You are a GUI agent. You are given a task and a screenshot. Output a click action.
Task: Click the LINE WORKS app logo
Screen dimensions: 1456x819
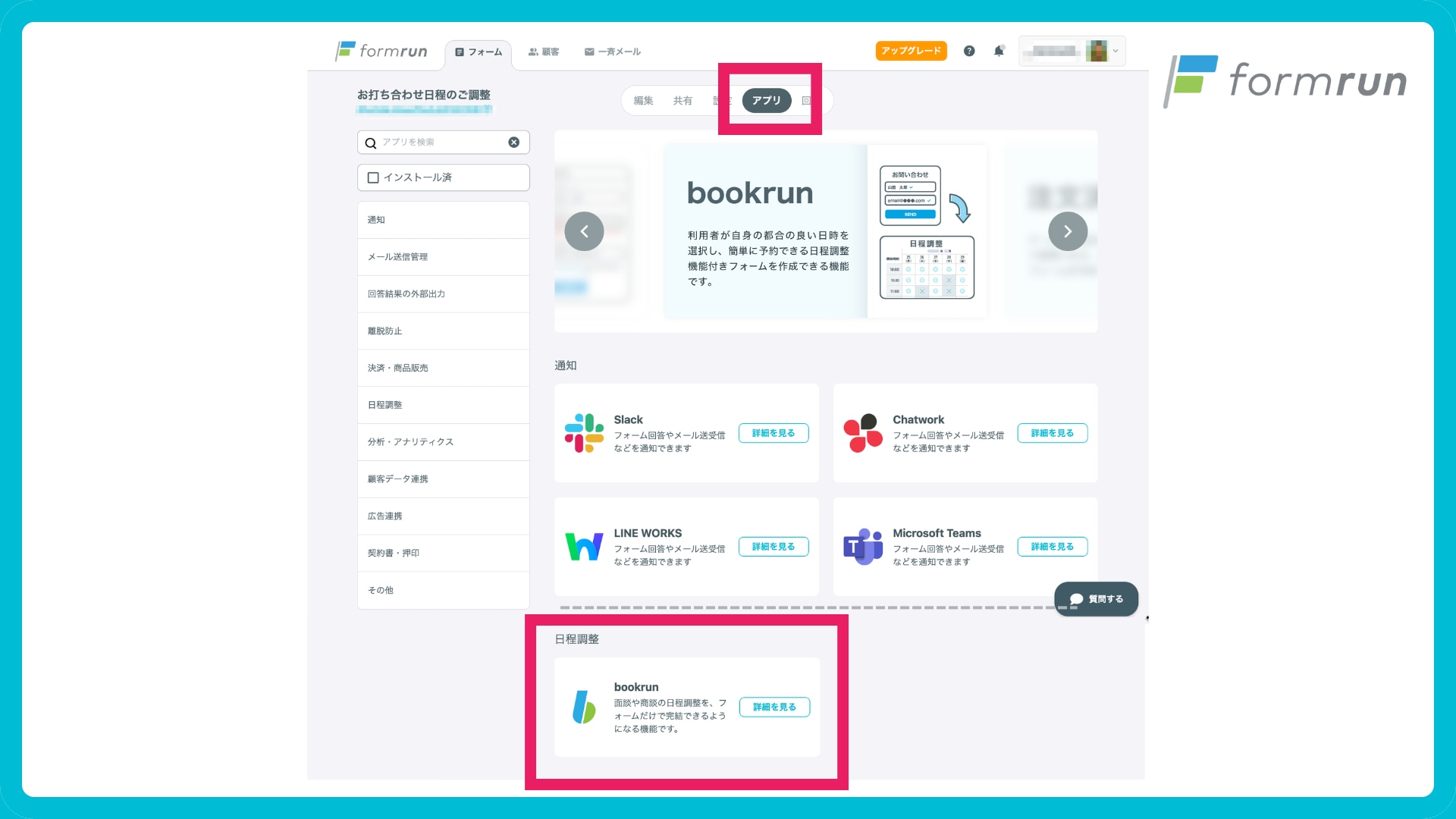point(584,547)
